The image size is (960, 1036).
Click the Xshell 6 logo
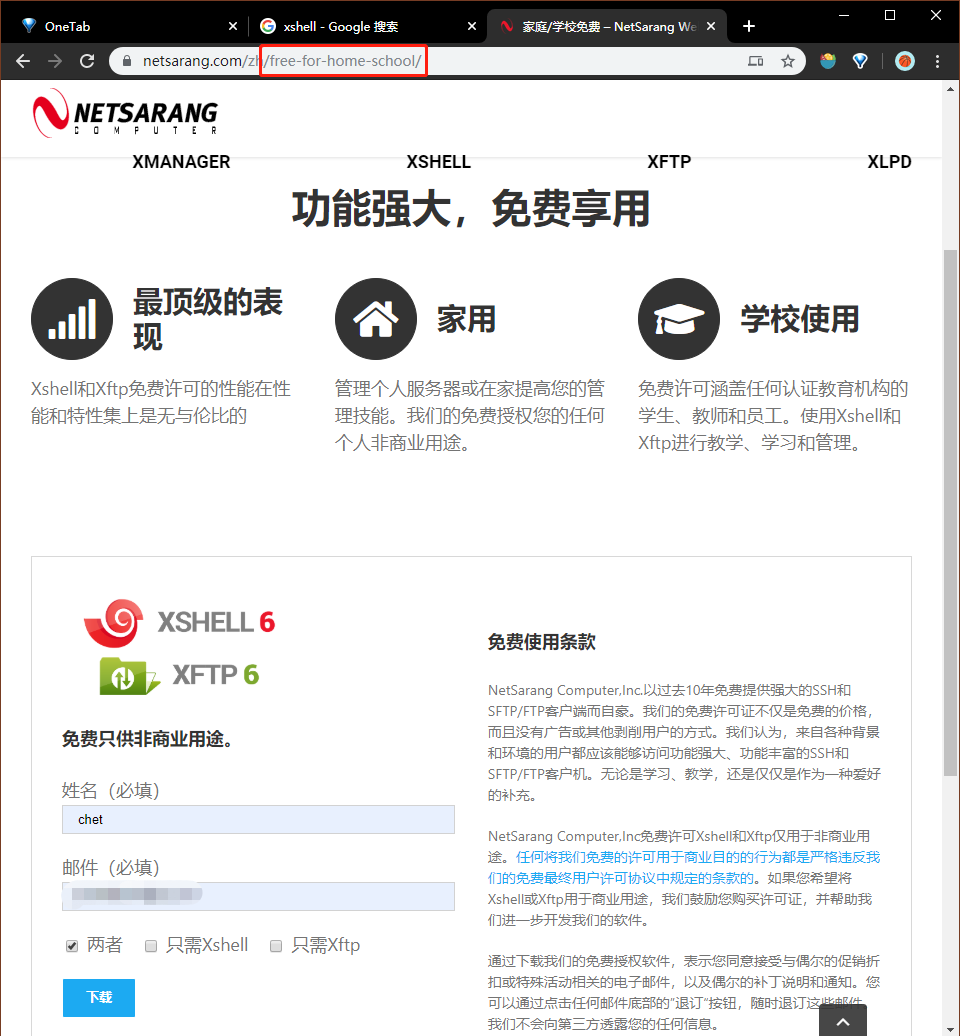pyautogui.click(x=180, y=622)
